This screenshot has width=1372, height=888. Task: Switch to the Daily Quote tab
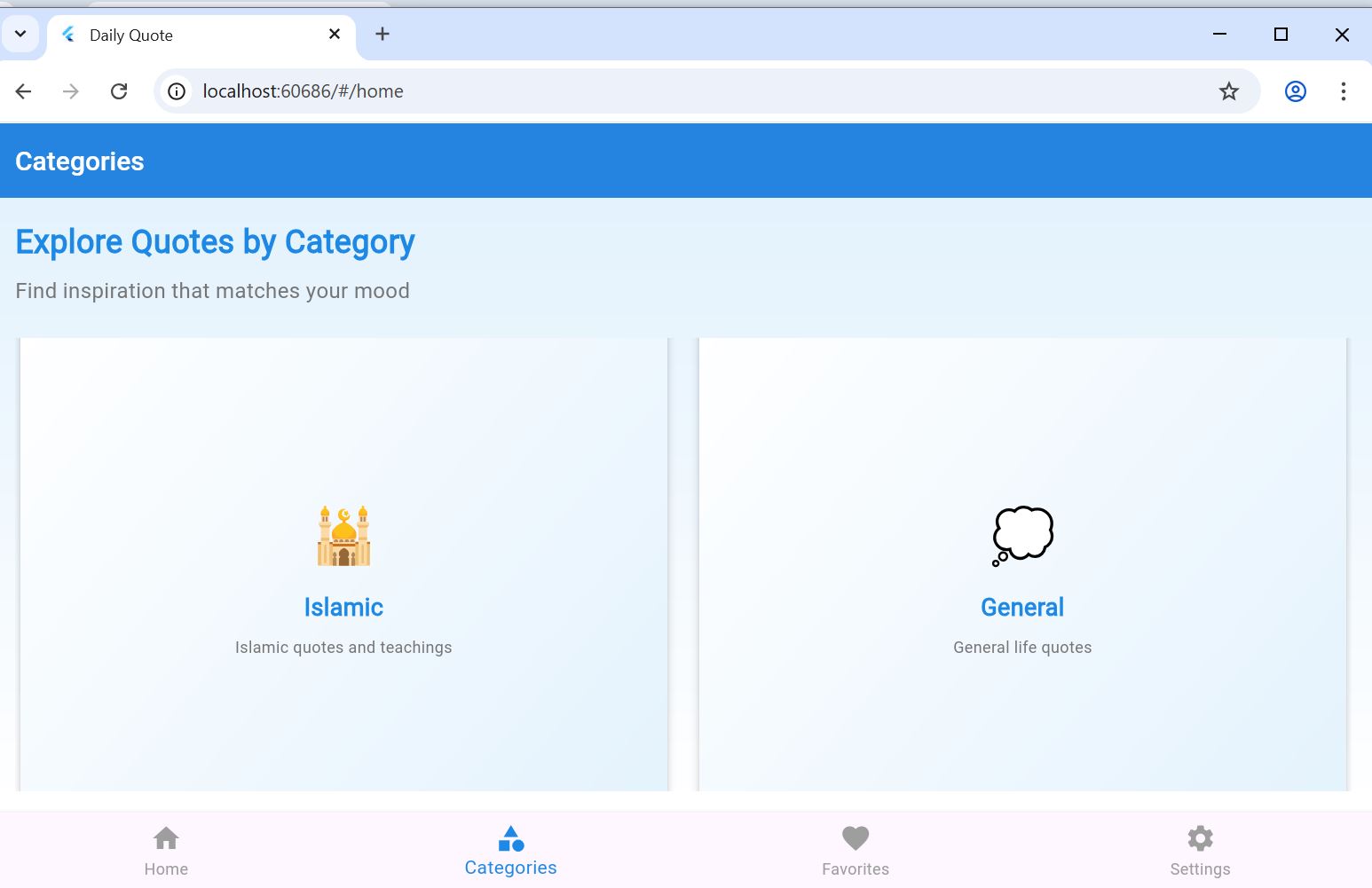coord(177,35)
